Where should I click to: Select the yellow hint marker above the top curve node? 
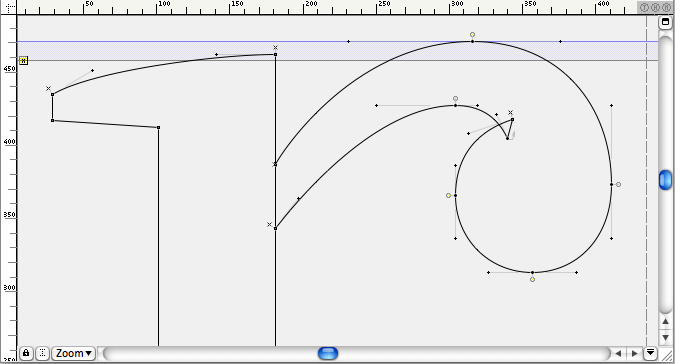click(x=472, y=34)
